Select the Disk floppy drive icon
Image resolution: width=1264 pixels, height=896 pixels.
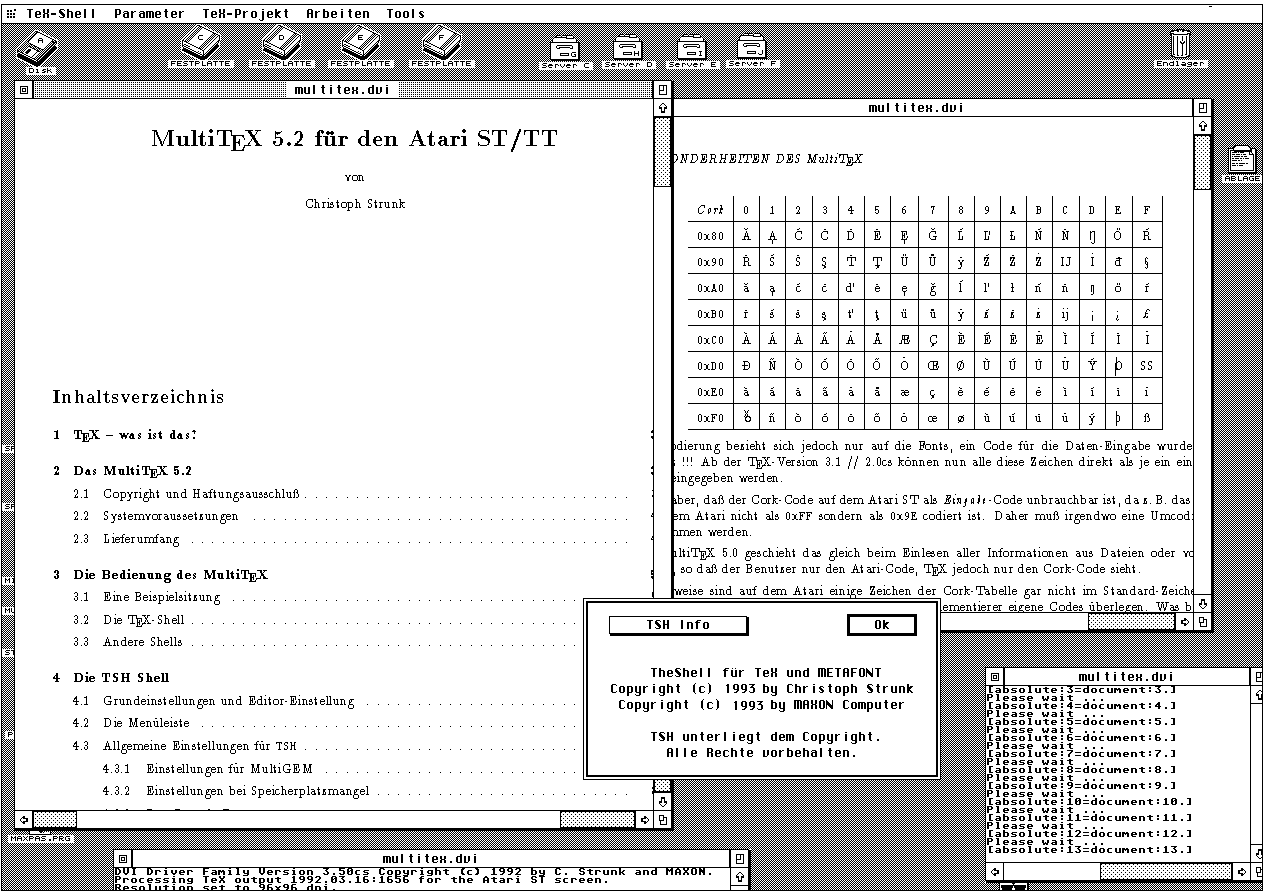(40, 52)
